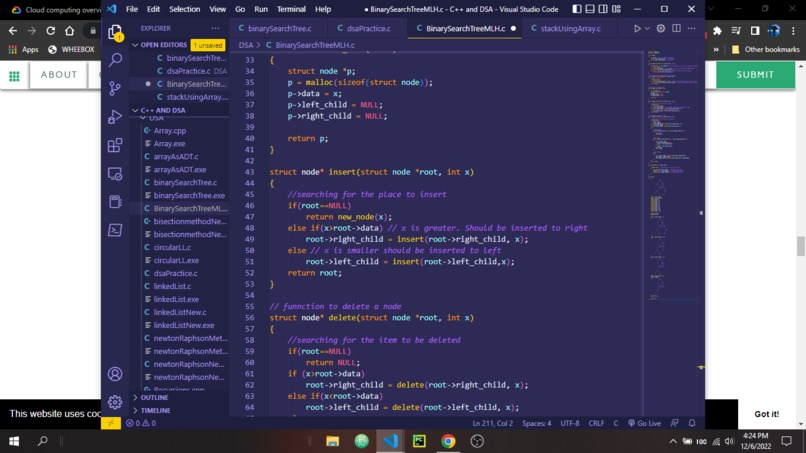Open linkedList.c in the explorer
The image size is (806, 453).
pos(172,286)
